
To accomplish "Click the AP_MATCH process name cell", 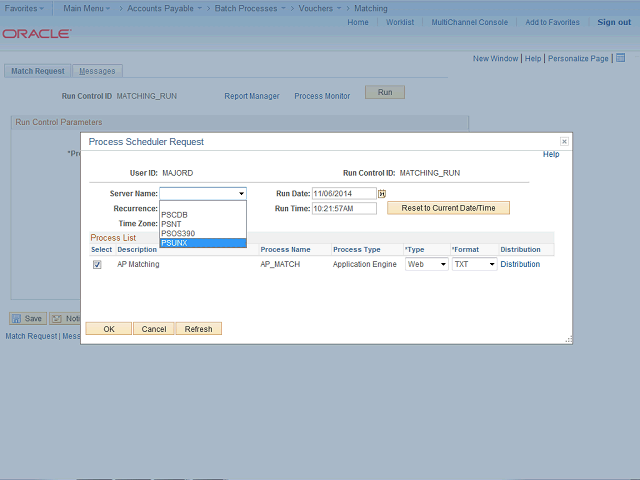I will coord(280,264).
